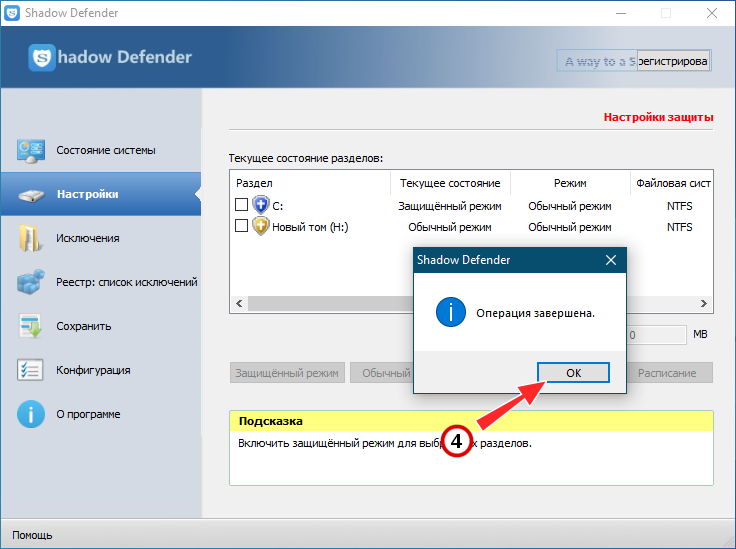The width and height of the screenshot is (736, 549).
Task: Click the Текущее состояние column header
Action: [x=450, y=183]
